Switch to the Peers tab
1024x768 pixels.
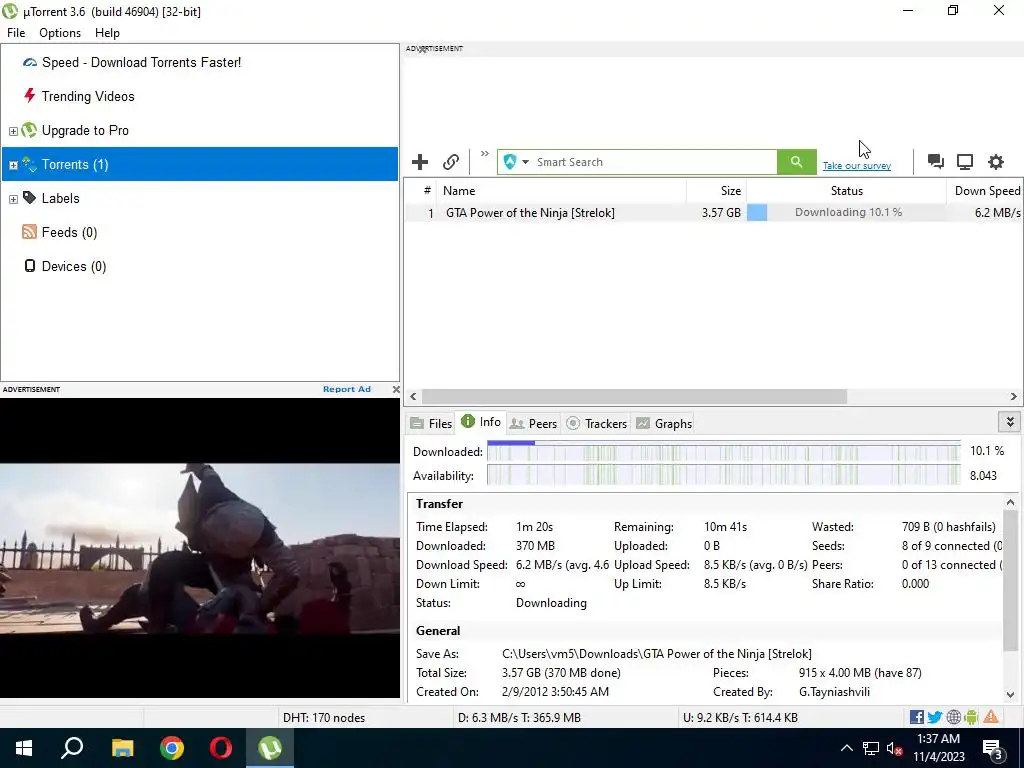click(x=534, y=423)
